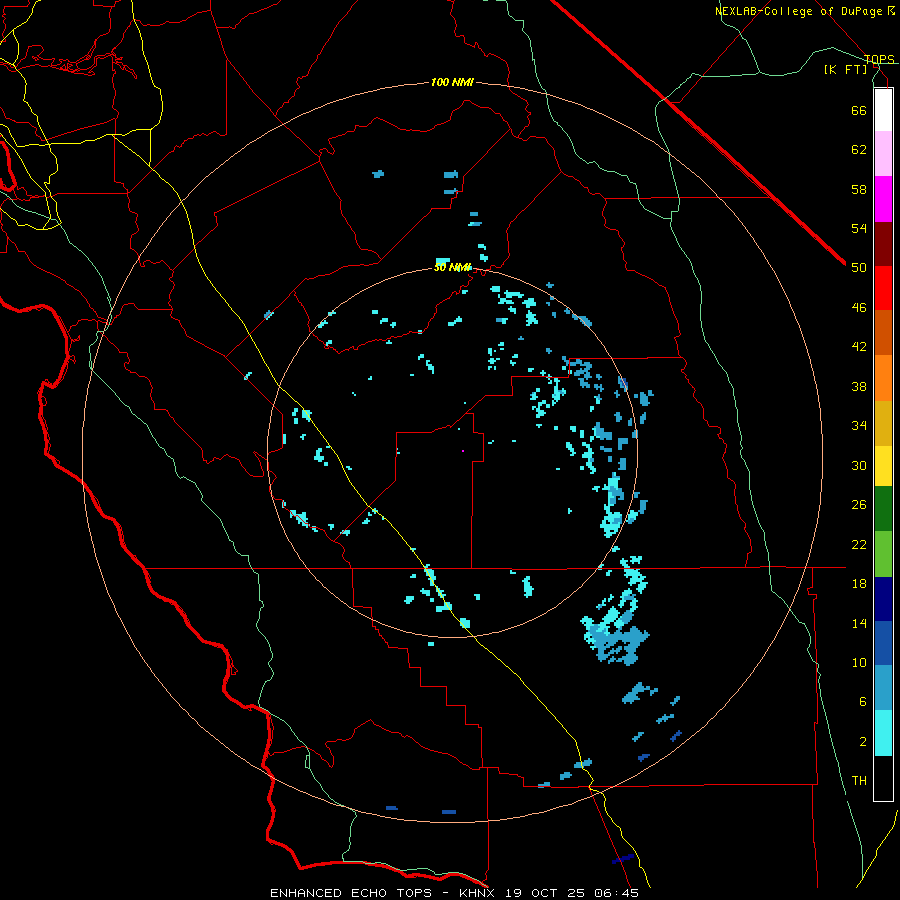This screenshot has width=900, height=900.
Task: Click the dark orange swatch above 42
Action: click(x=883, y=332)
